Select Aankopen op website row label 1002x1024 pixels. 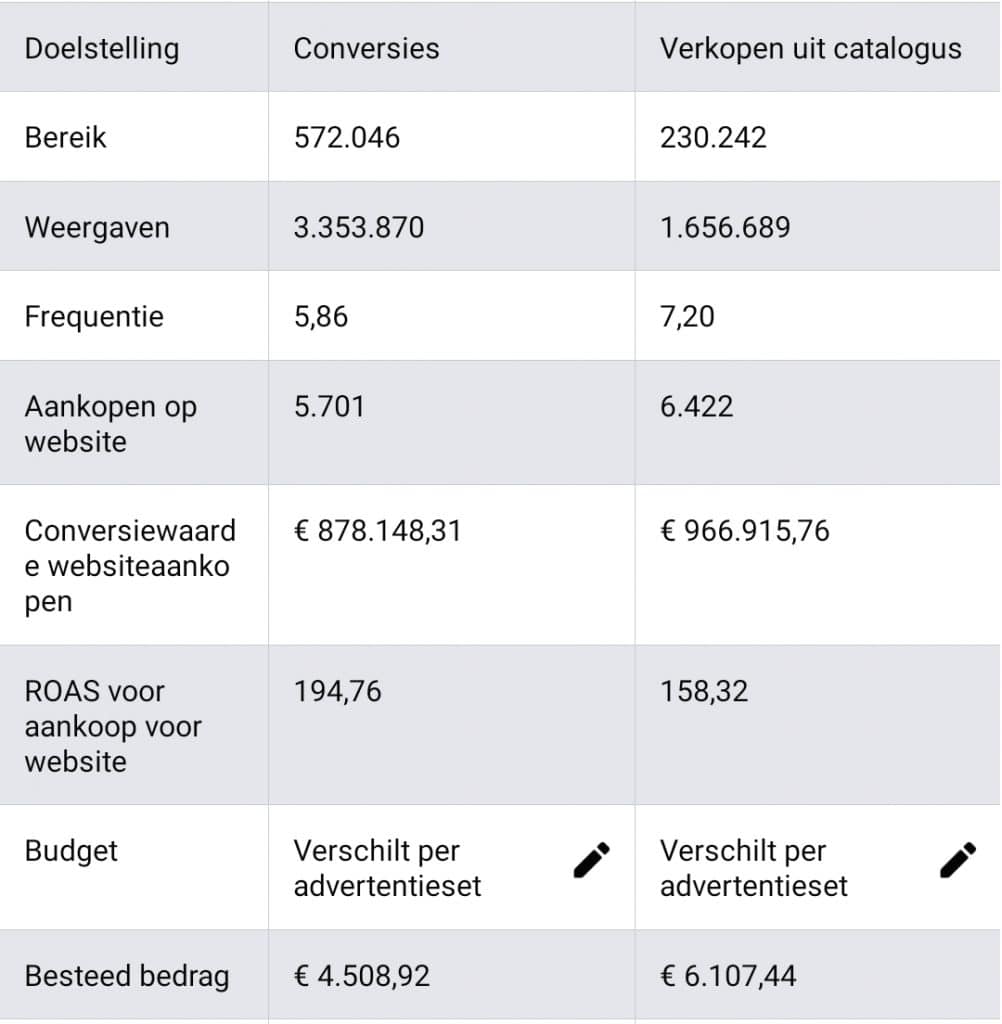point(111,424)
